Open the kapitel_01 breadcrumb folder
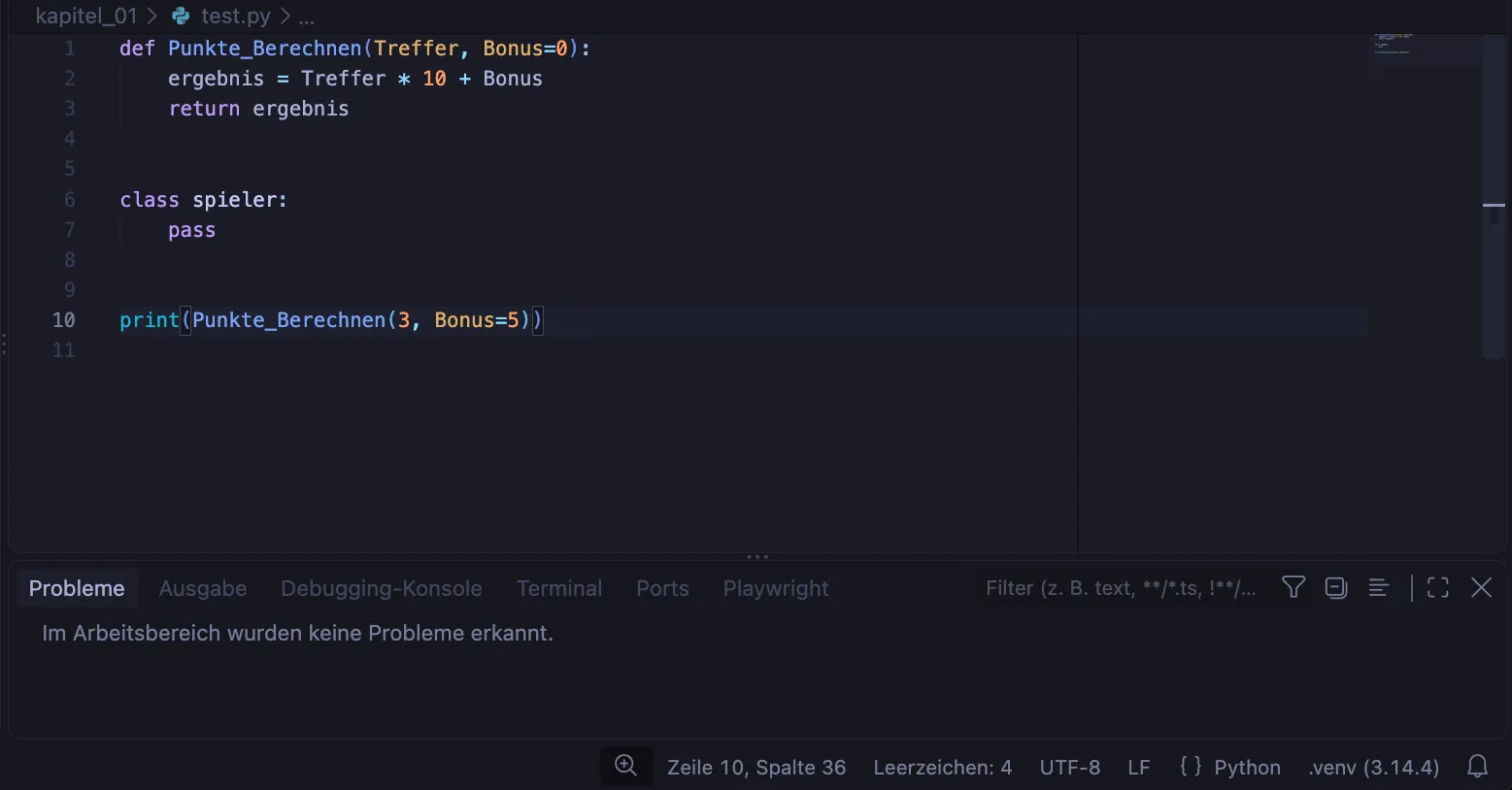Image resolution: width=1512 pixels, height=790 pixels. [86, 16]
